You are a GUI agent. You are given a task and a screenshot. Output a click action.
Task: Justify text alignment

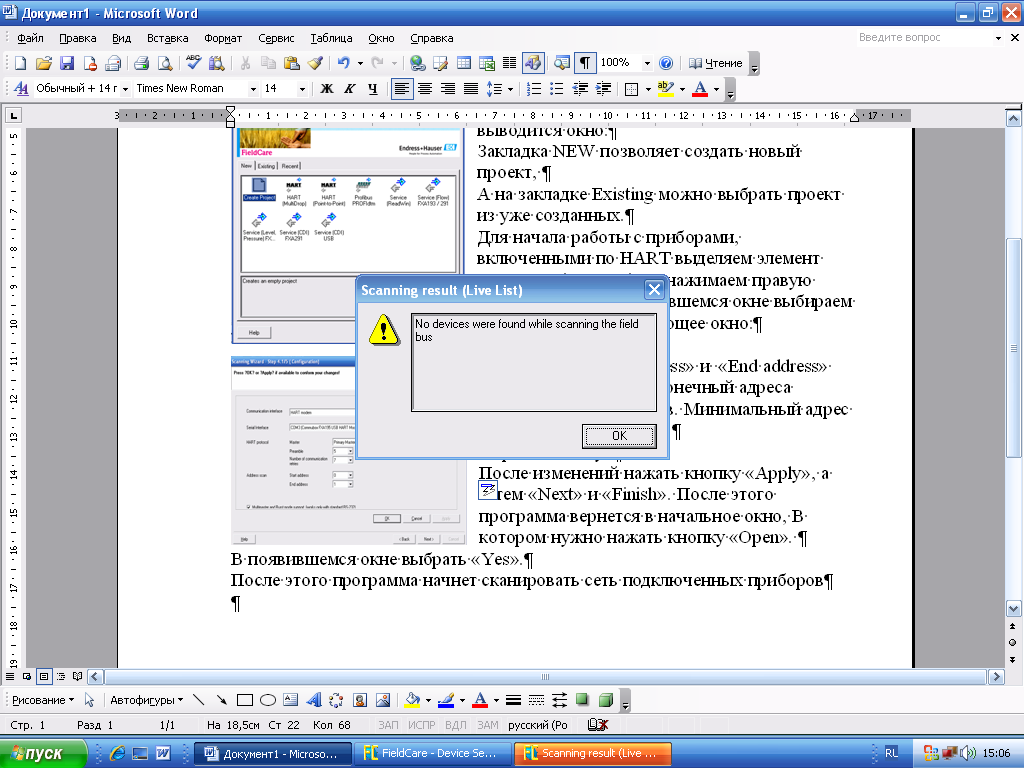471,88
